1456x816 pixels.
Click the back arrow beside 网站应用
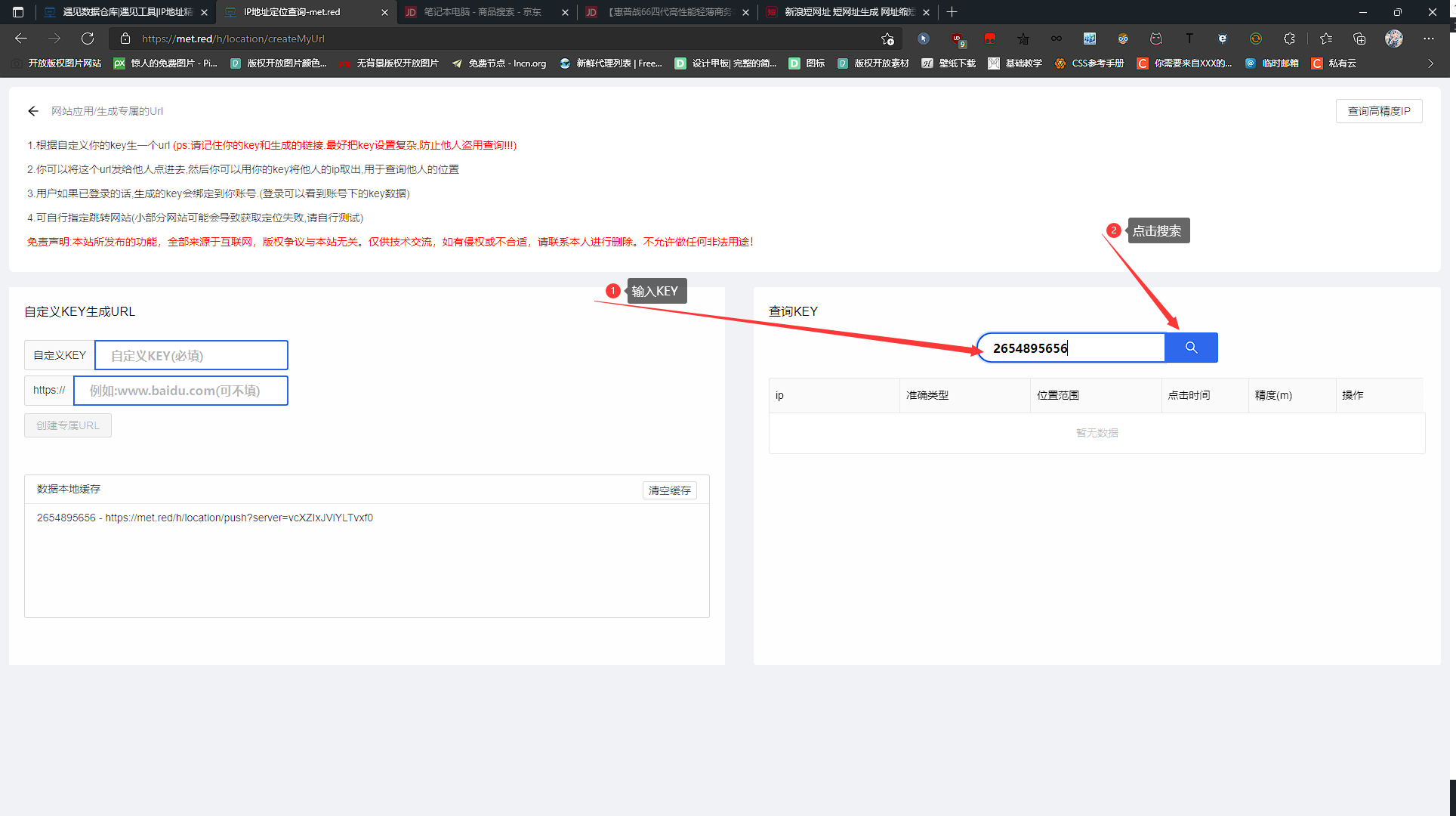point(33,111)
